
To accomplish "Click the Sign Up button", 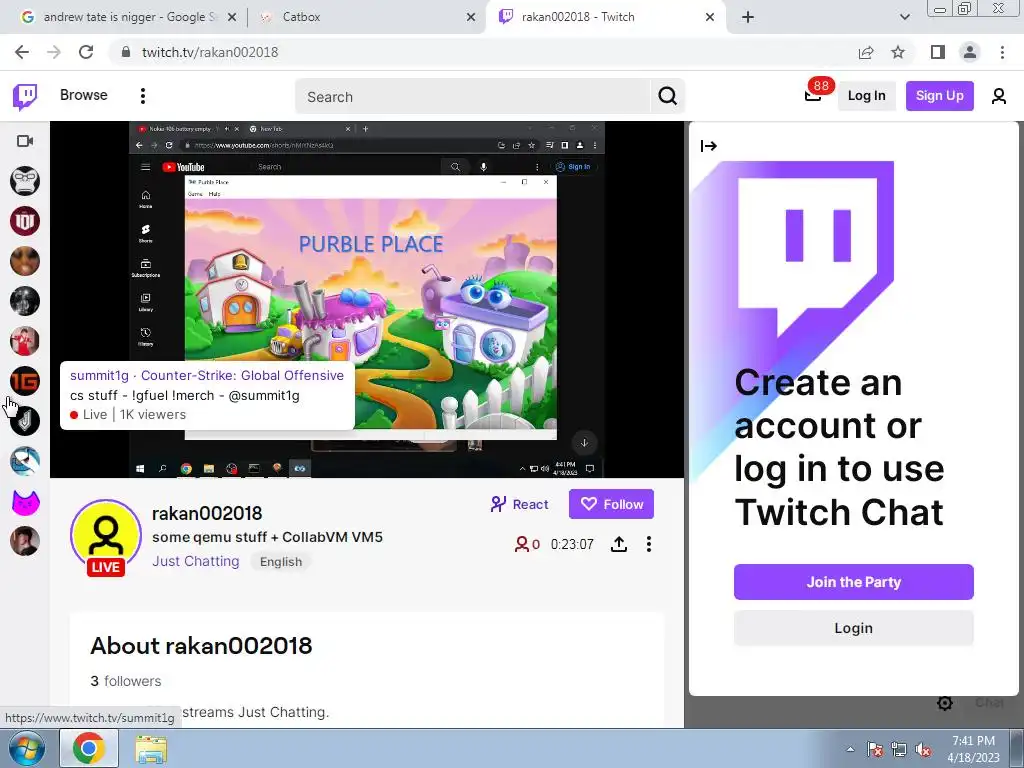I will tap(939, 96).
